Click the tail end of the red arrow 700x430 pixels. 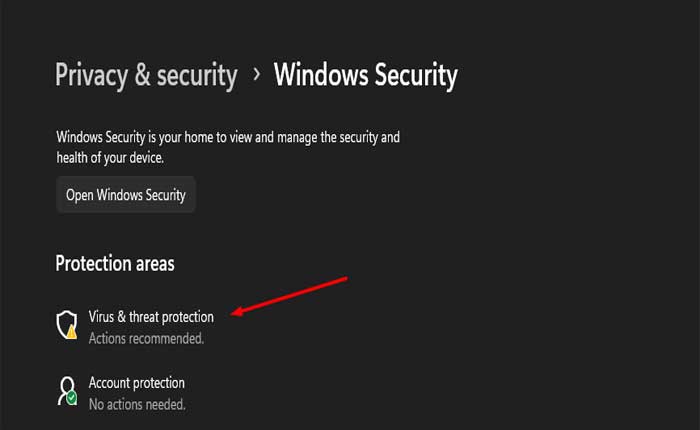point(344,278)
